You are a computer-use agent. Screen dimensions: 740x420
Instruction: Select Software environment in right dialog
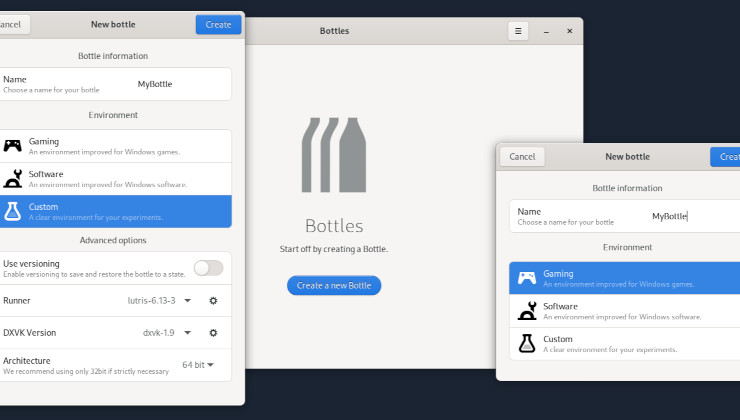[x=624, y=311]
